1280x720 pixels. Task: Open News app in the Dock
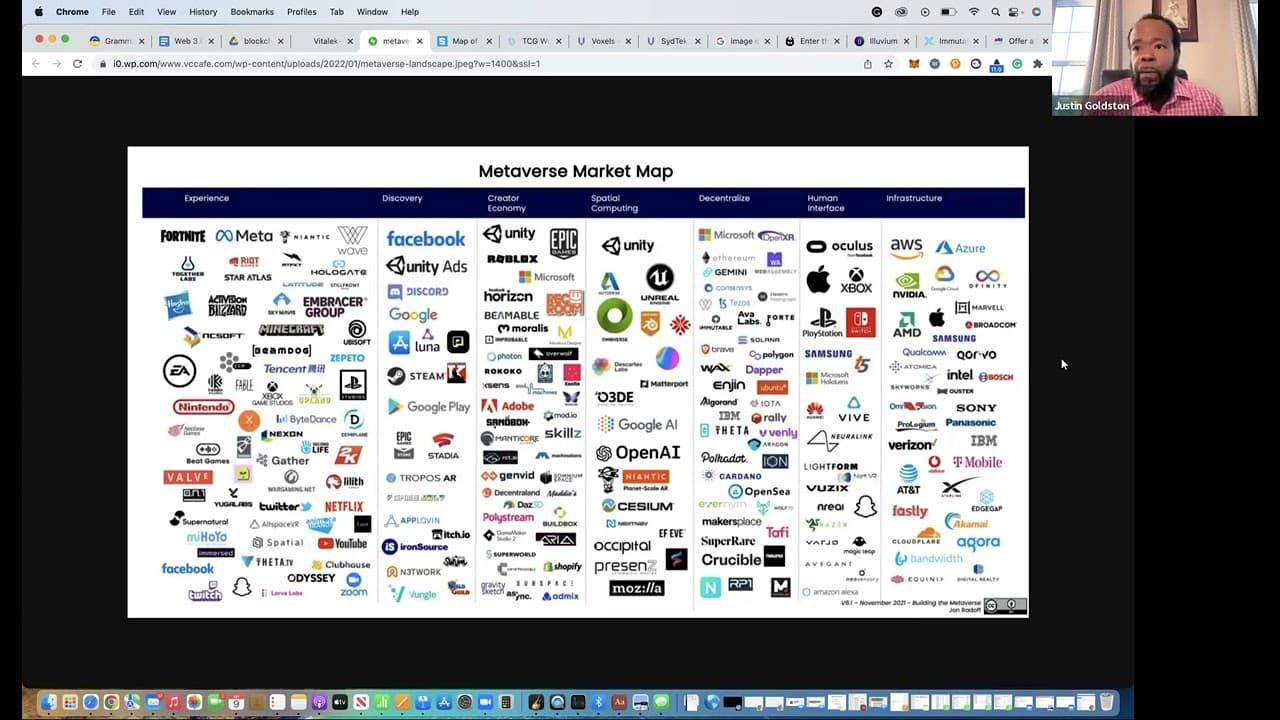[361, 703]
